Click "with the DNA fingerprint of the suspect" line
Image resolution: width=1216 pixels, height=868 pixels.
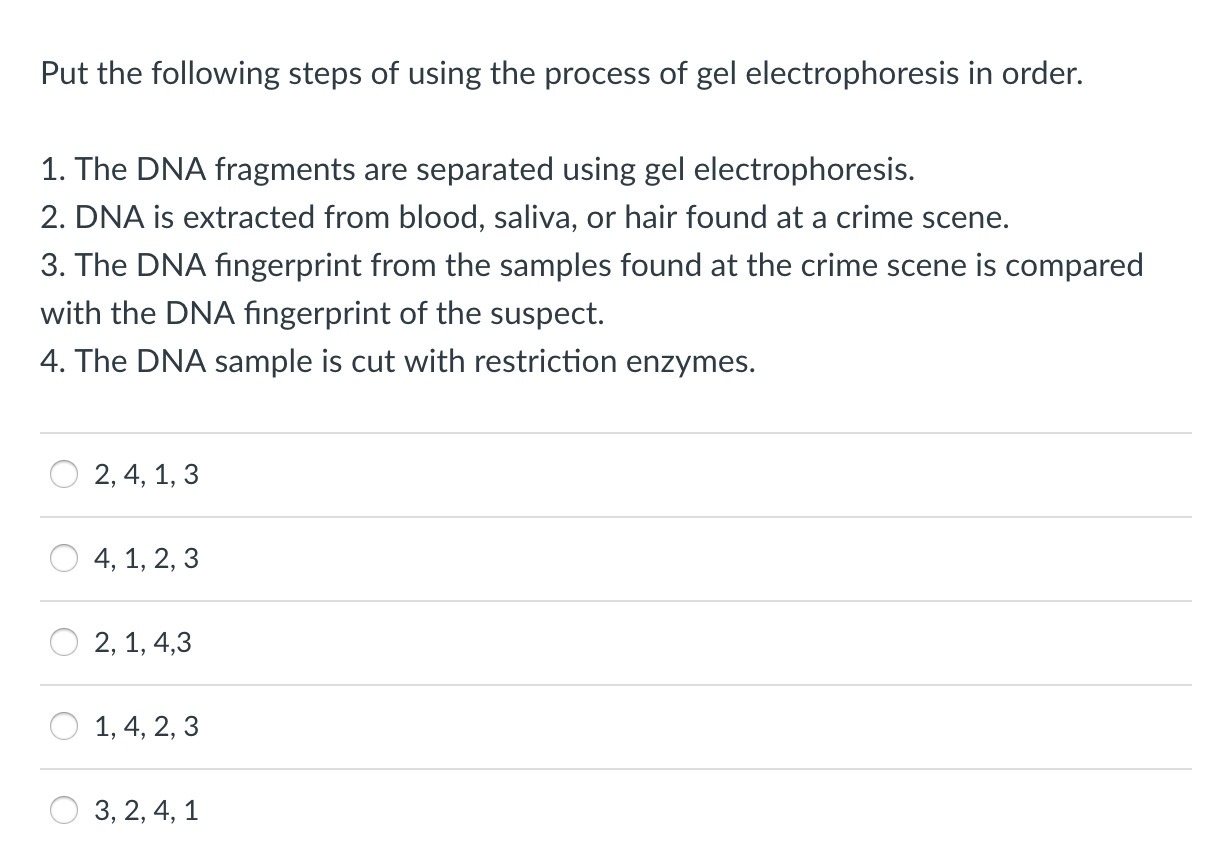(x=322, y=314)
